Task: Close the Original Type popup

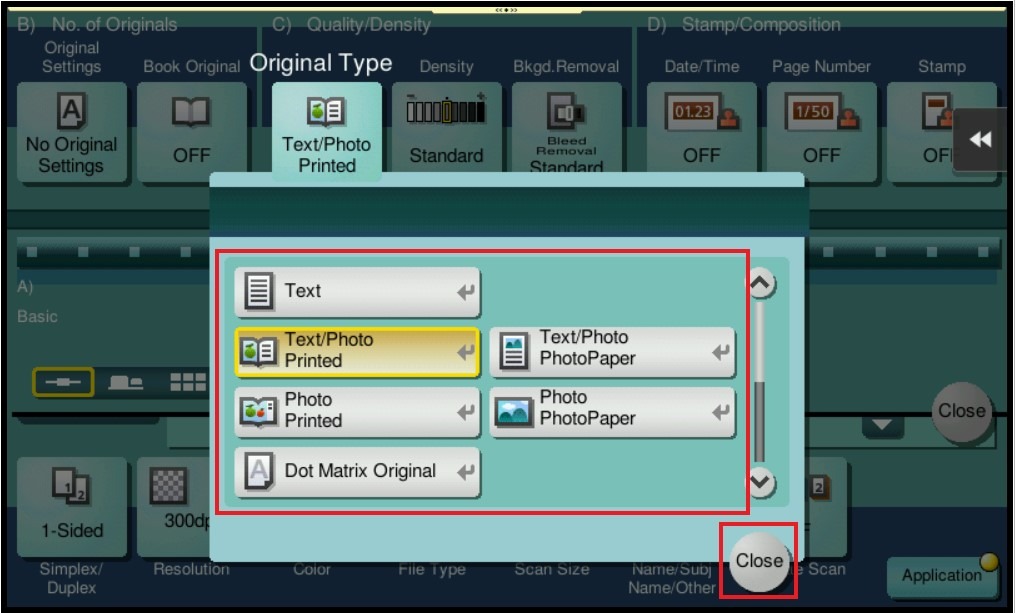Action: [x=758, y=561]
